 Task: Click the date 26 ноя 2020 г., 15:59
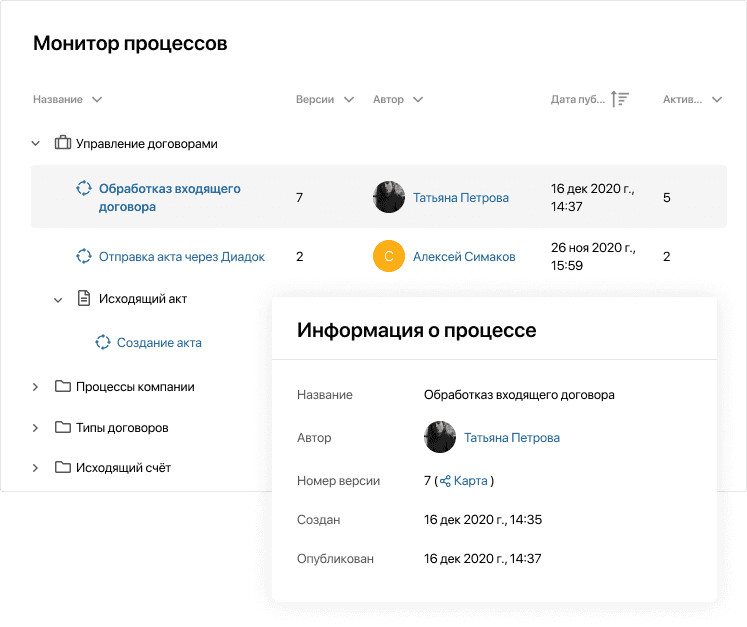tap(593, 256)
